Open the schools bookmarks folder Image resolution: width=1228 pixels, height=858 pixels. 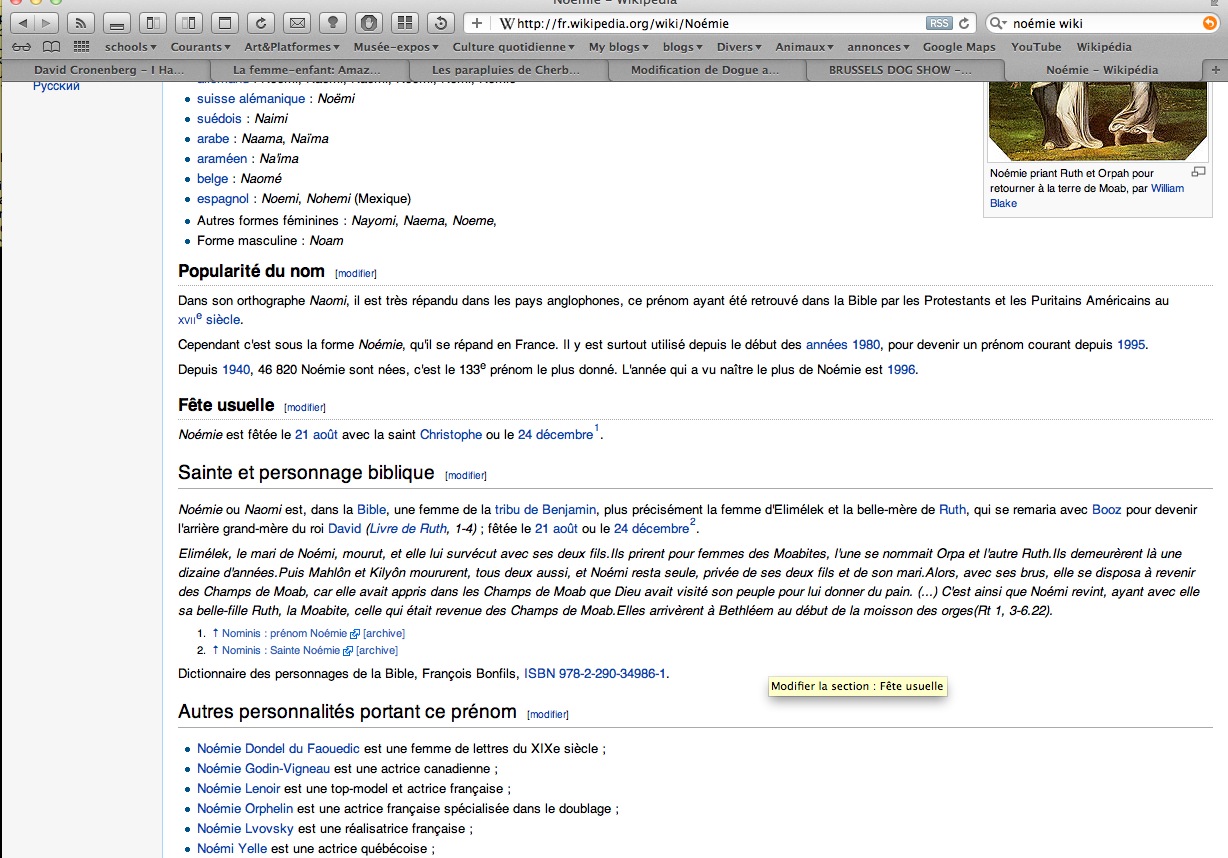130,47
